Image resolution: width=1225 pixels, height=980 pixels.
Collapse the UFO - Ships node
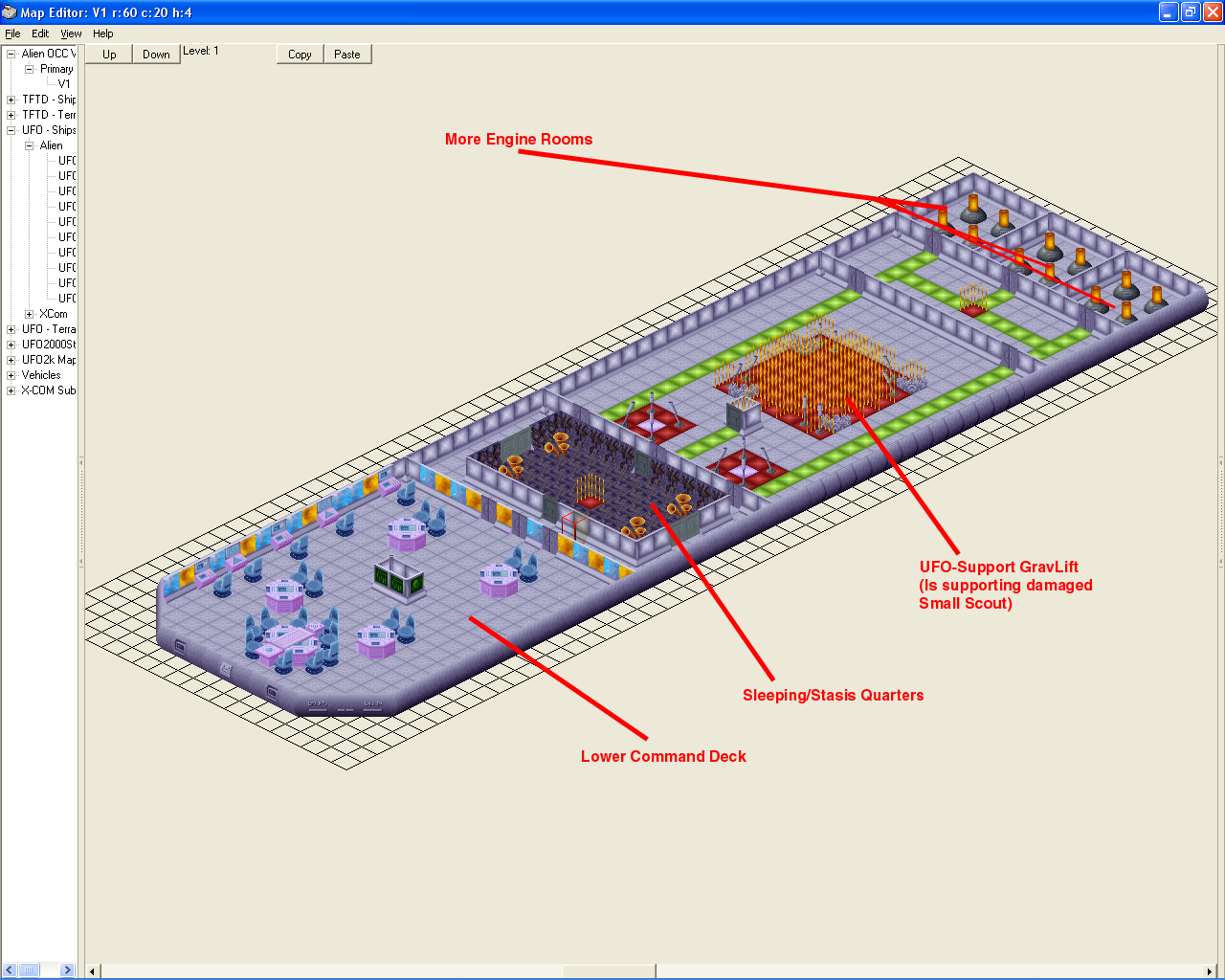[11, 130]
